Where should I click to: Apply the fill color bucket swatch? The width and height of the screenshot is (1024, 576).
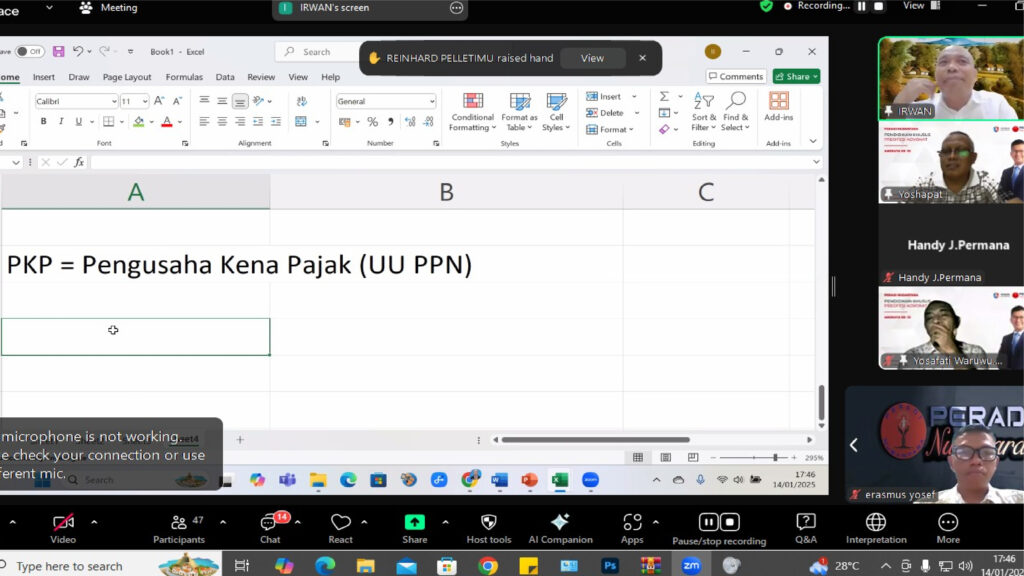[x=138, y=122]
